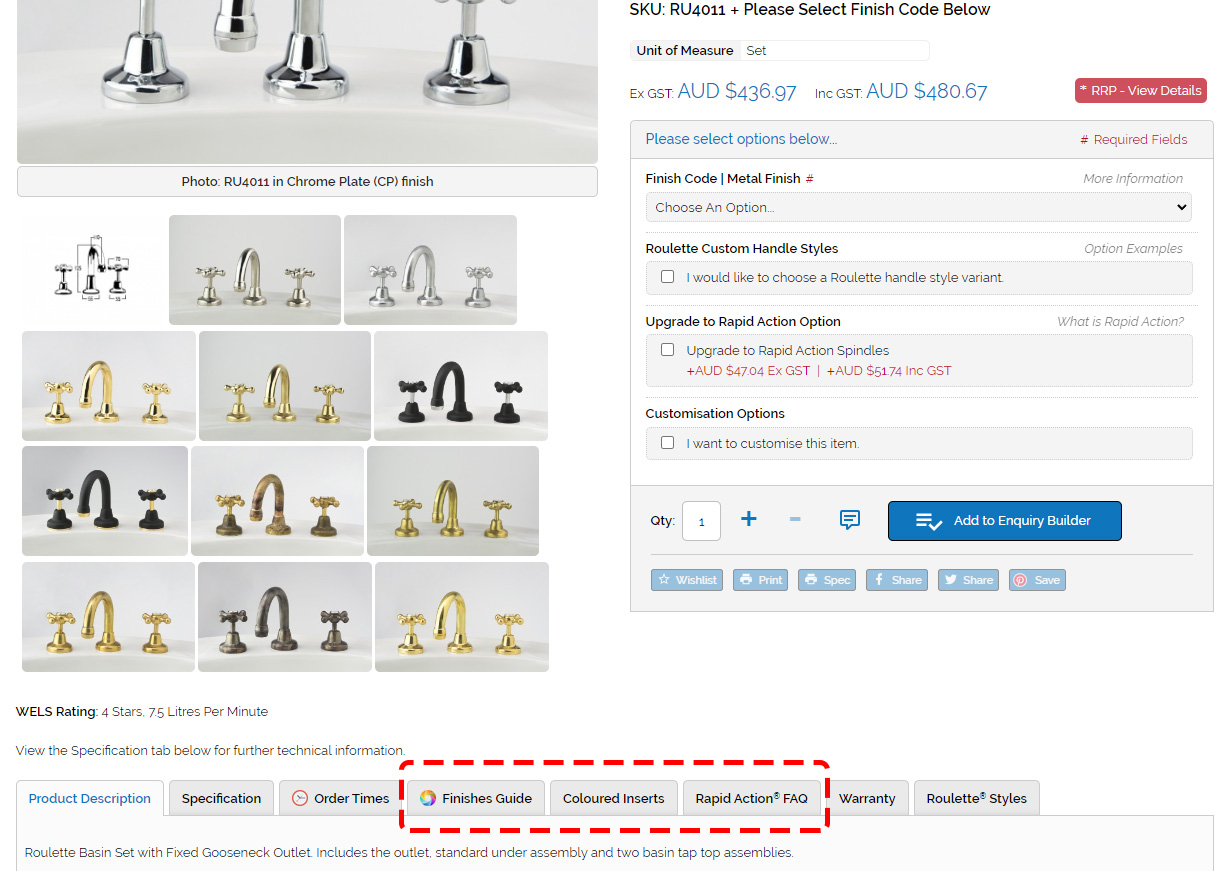Enable Roulette handle style variant checkbox
This screenshot has height=871, width=1227.
(x=668, y=277)
